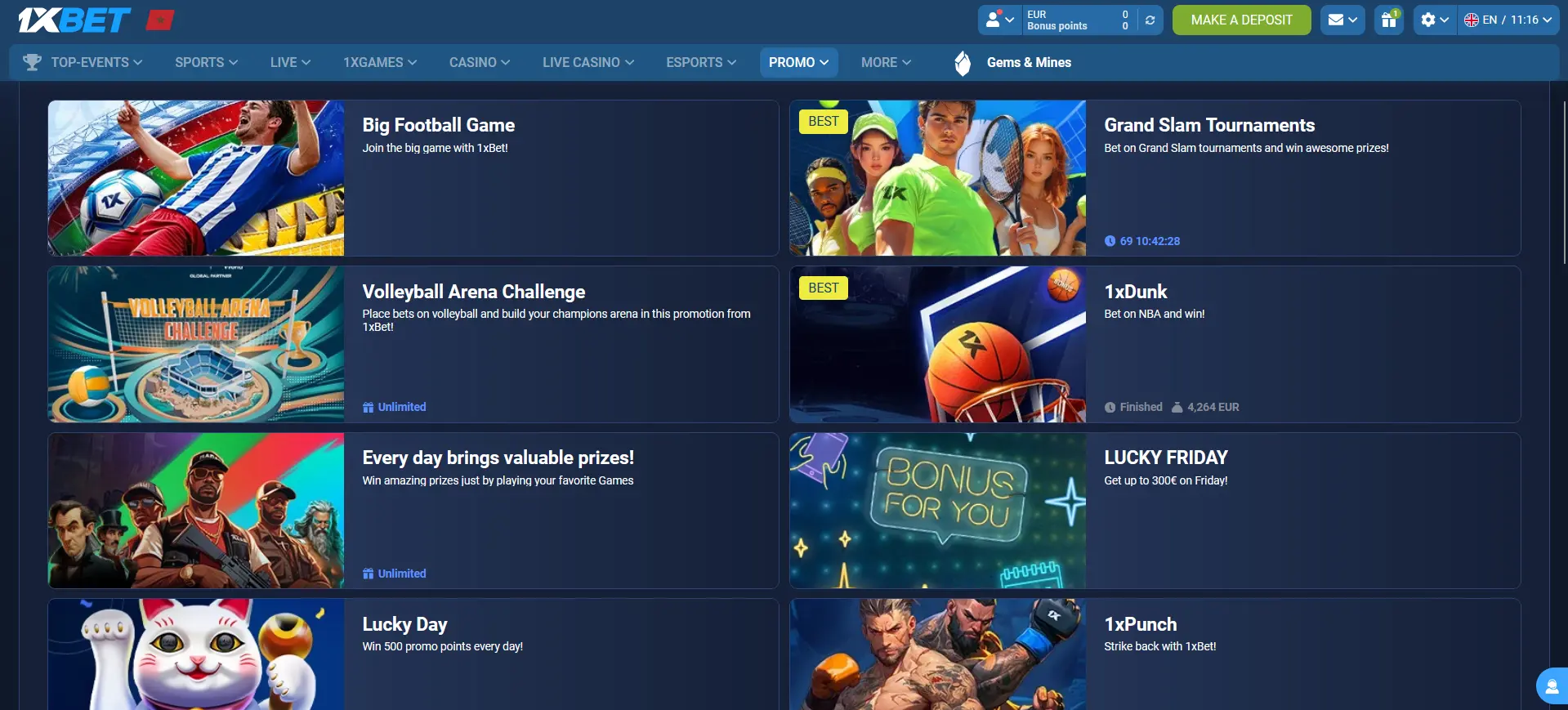Refresh the EUR balance
1568x710 pixels.
point(1150,20)
